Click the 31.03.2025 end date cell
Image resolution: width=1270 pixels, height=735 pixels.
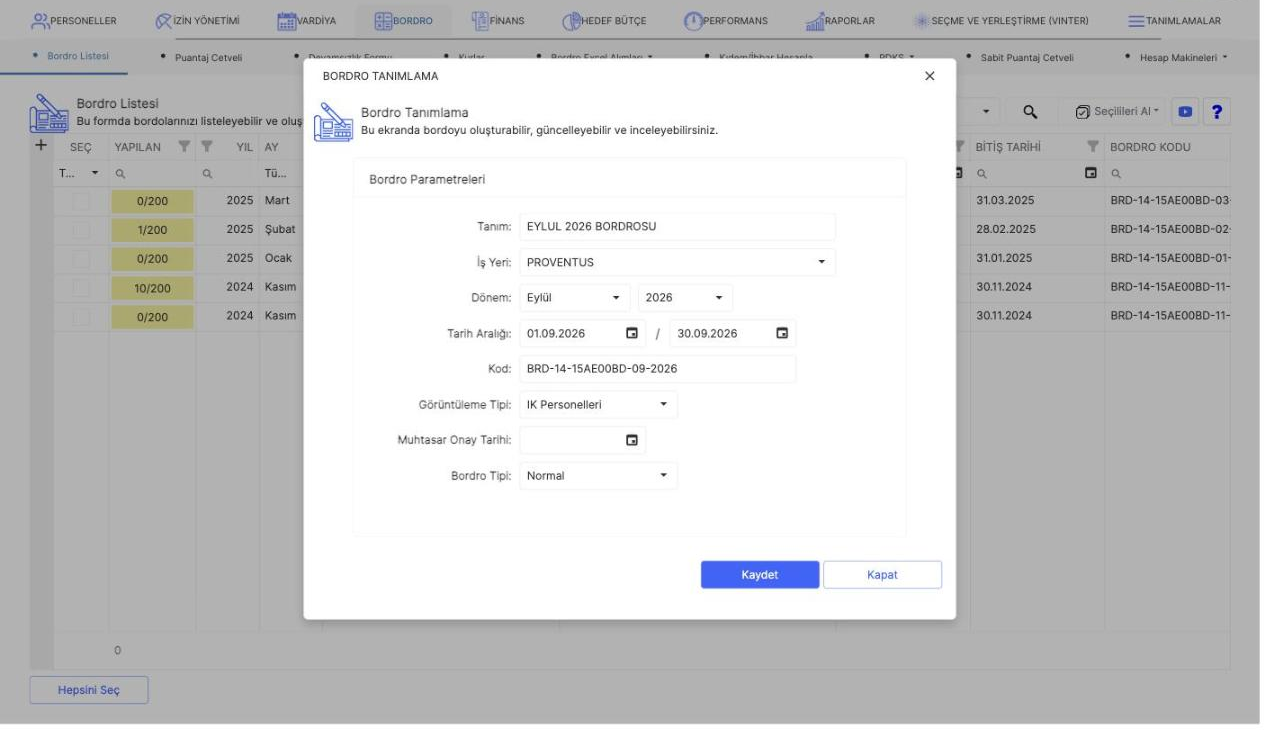(1036, 201)
